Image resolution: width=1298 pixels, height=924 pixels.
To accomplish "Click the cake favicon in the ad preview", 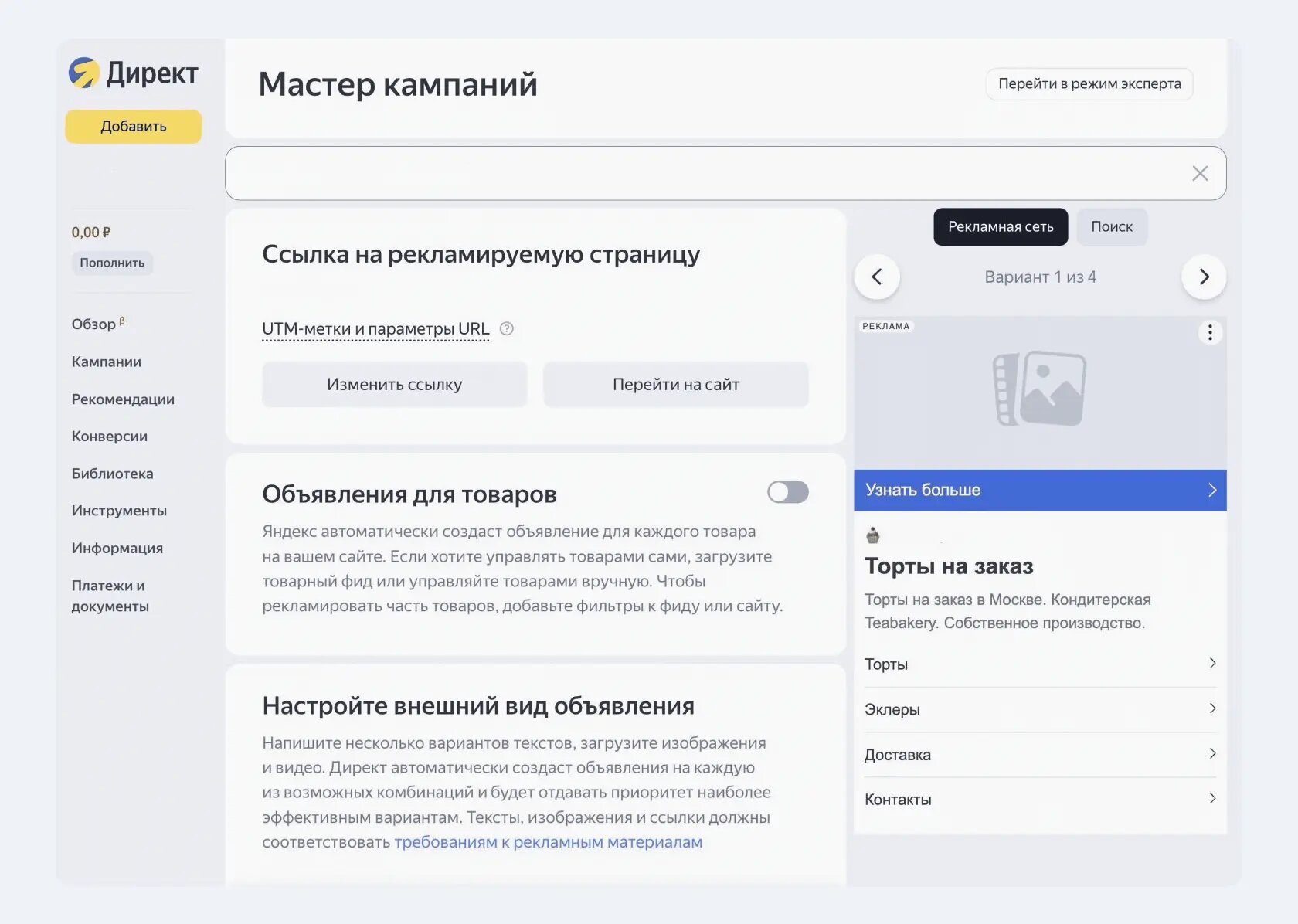I will [873, 535].
